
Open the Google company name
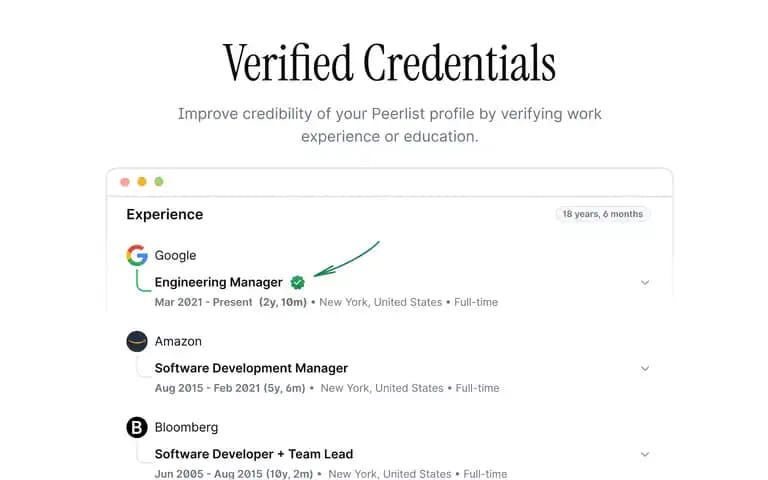[175, 256]
